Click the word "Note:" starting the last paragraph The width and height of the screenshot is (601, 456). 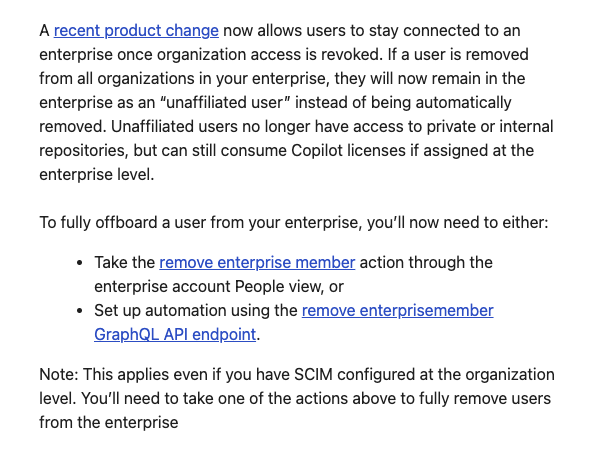click(x=61, y=375)
